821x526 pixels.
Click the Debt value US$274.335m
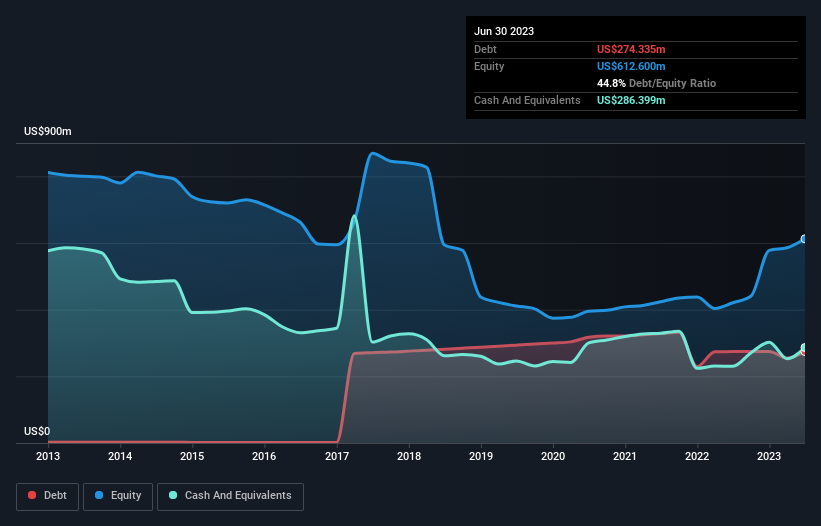pos(631,49)
